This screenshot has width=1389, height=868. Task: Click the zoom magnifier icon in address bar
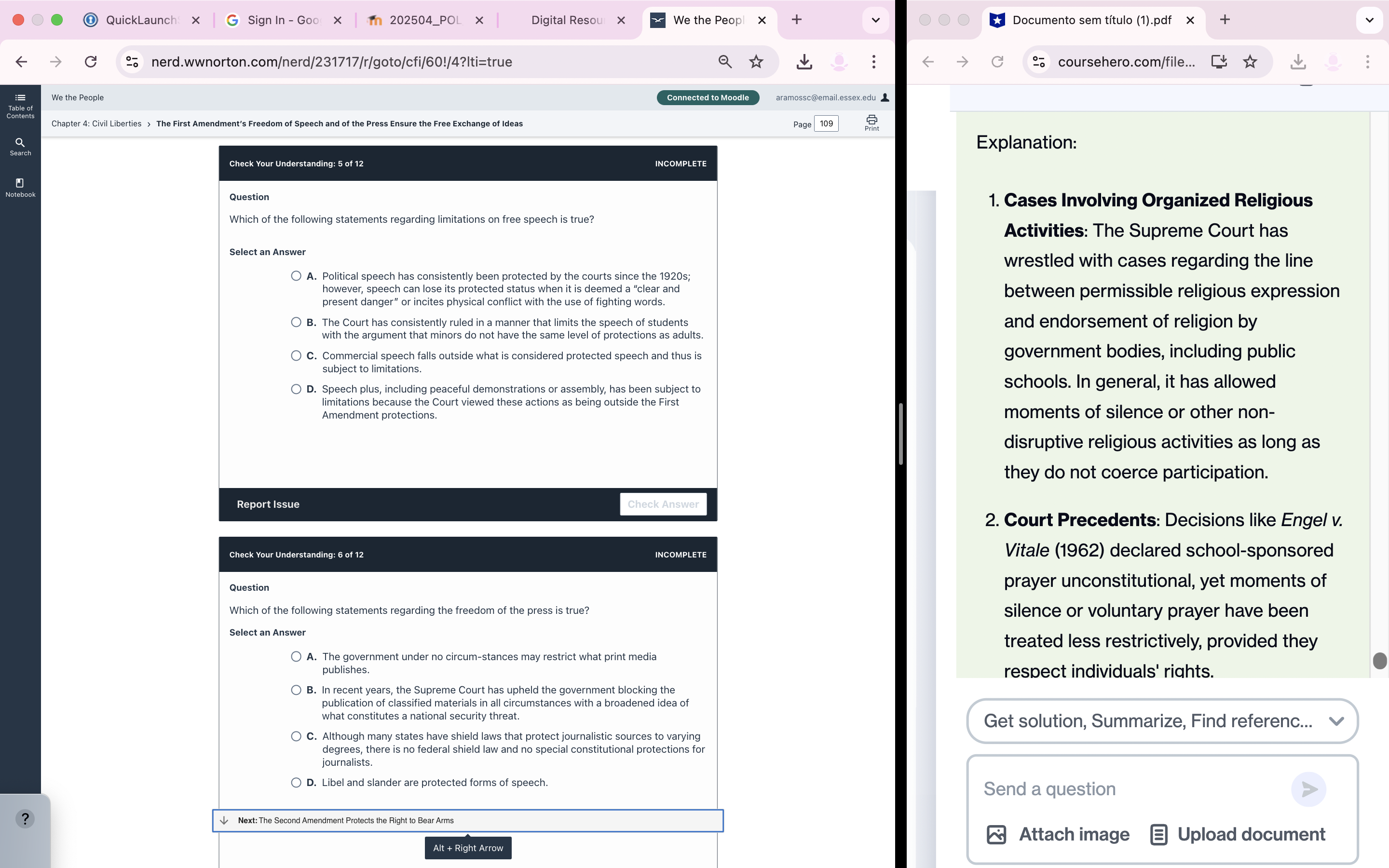point(725,61)
